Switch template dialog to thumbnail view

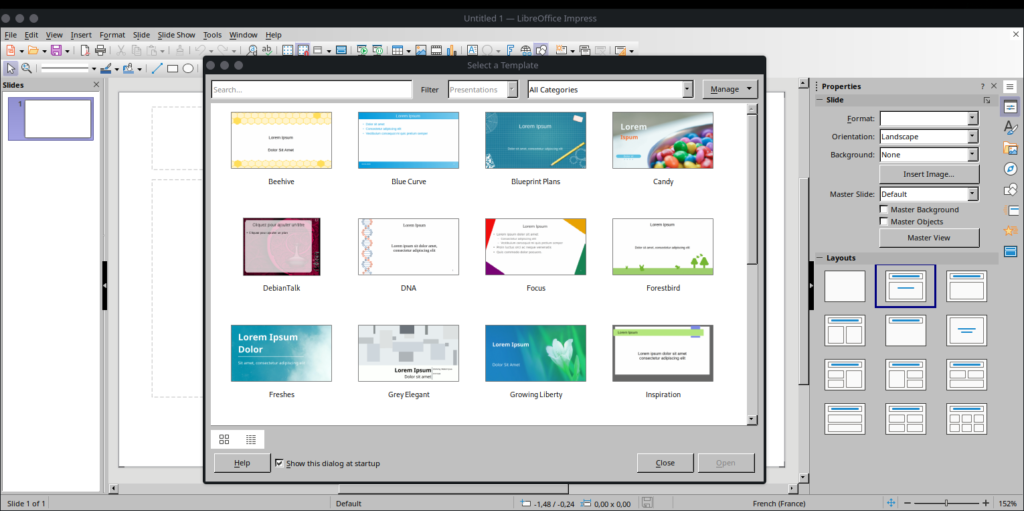click(x=224, y=439)
